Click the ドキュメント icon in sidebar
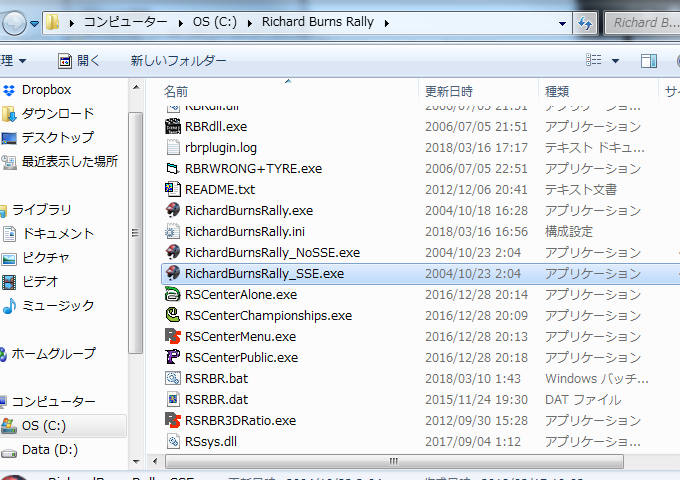Screen dimensions: 680x480 [9, 234]
